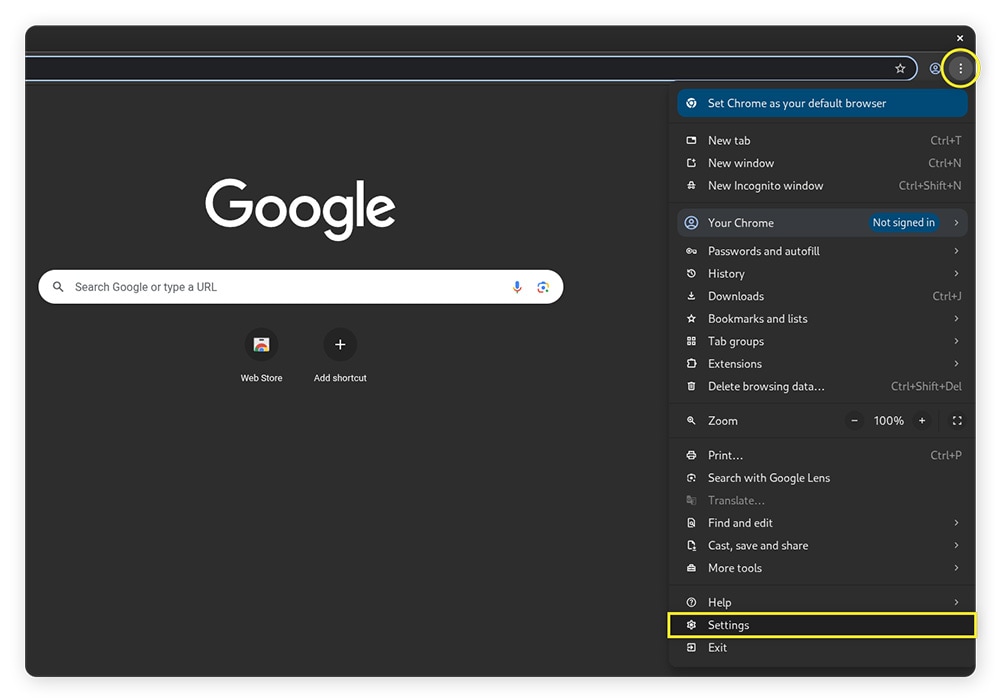The image size is (1000, 700).
Task: Bookmark this page with the star icon
Action: pos(900,68)
